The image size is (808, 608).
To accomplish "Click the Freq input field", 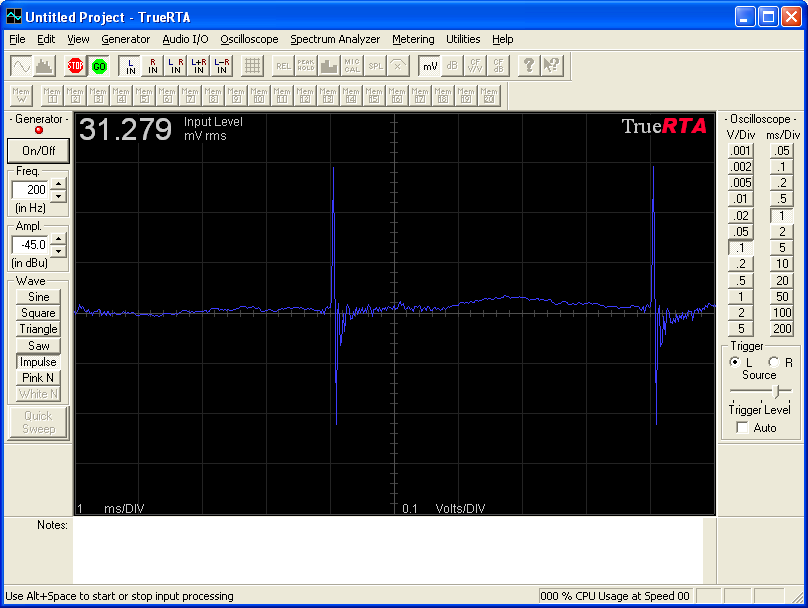I will pyautogui.click(x=31, y=190).
